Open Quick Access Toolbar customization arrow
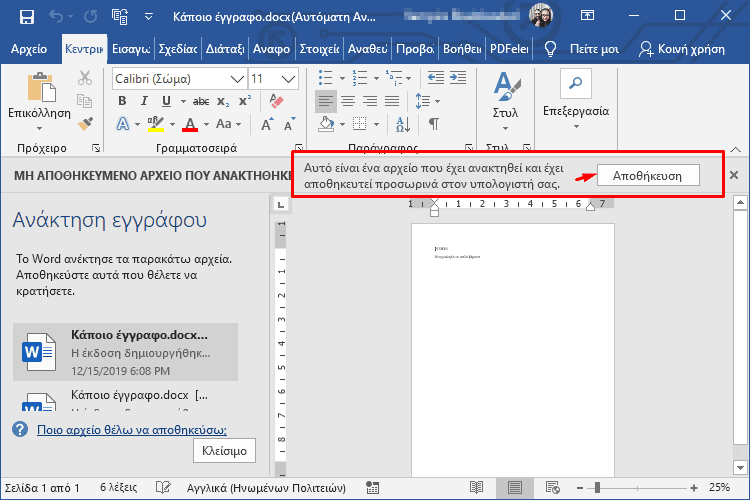750x500 pixels. pyautogui.click(x=149, y=17)
